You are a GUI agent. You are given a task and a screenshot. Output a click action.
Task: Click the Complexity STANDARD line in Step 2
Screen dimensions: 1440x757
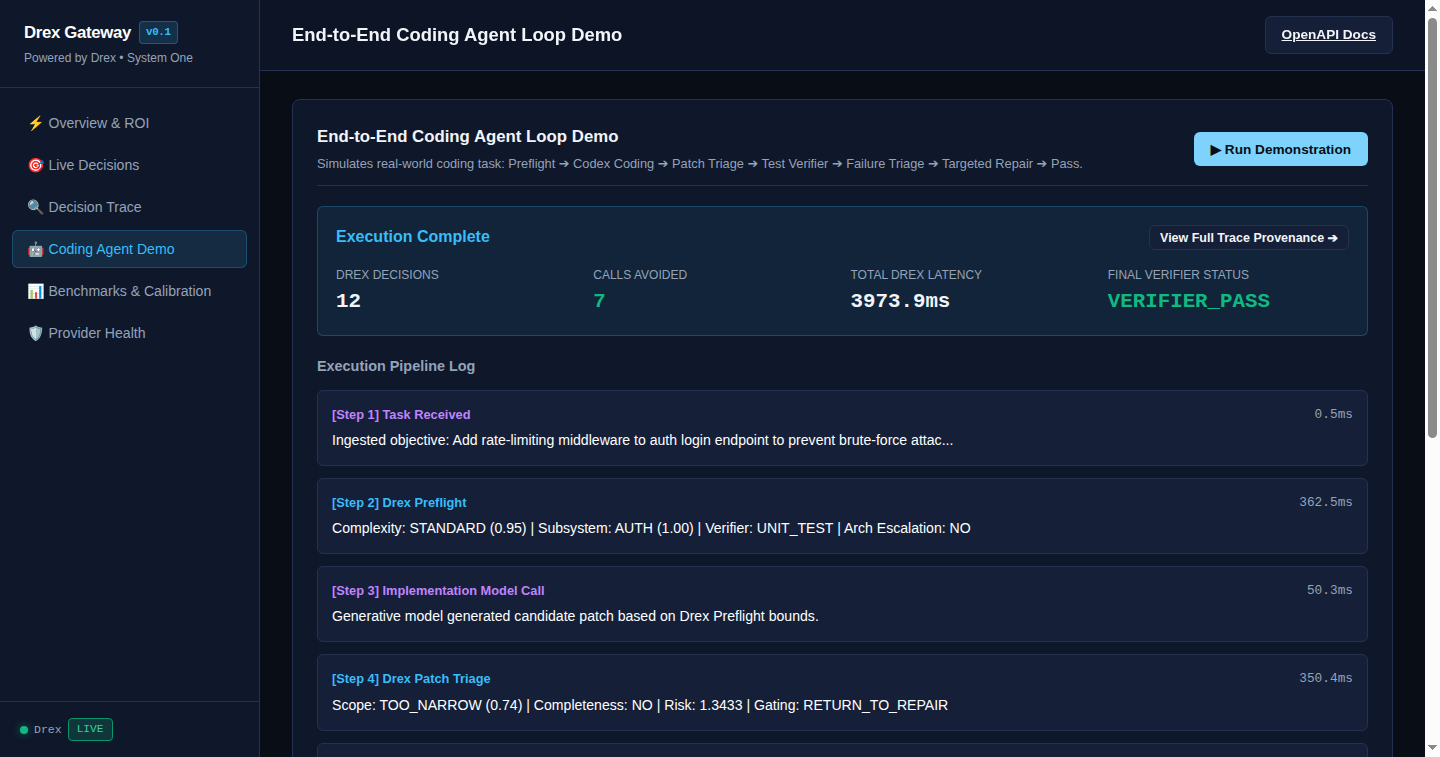pos(651,528)
